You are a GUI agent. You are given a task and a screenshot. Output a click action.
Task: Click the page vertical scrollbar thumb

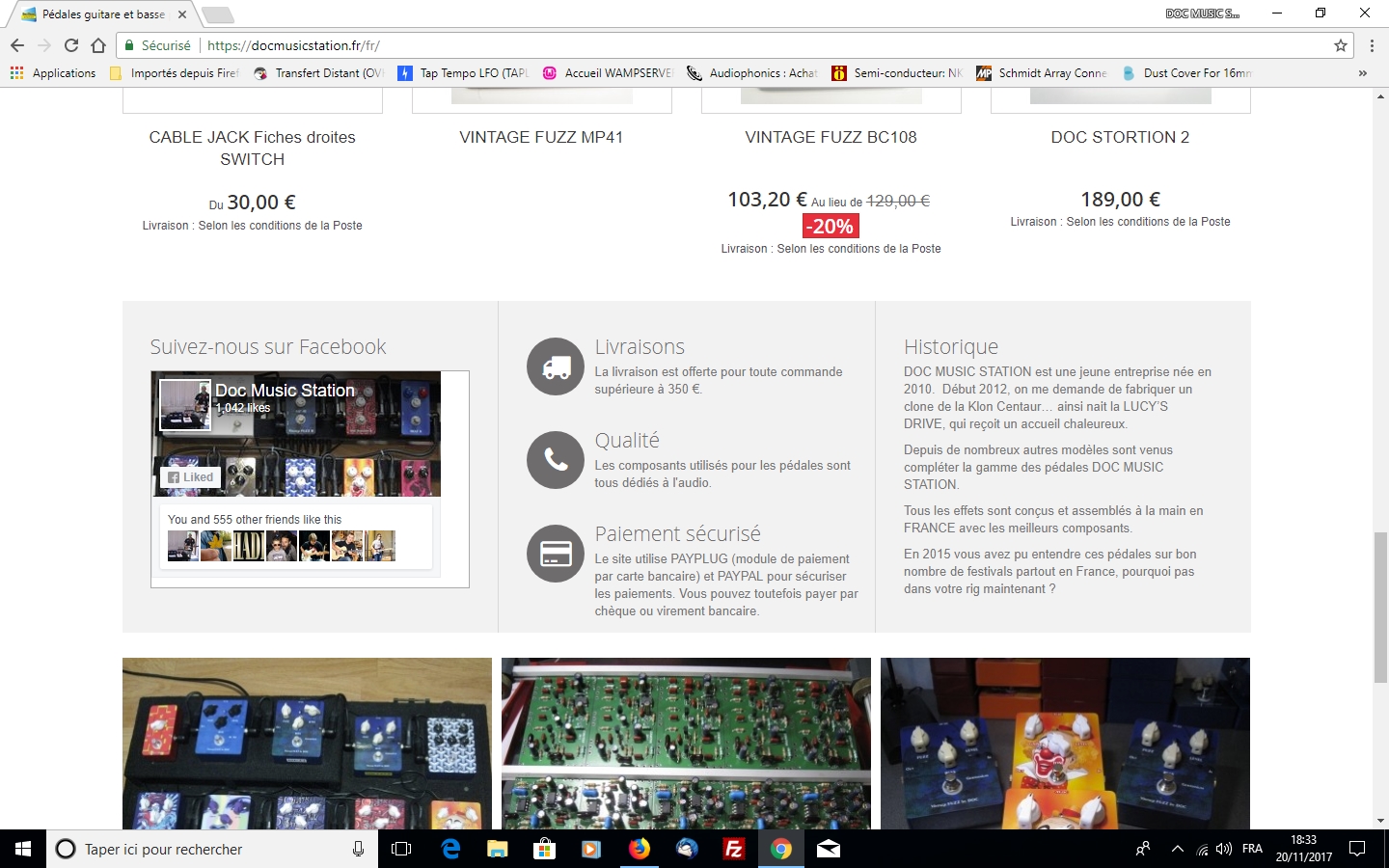(x=1380, y=607)
